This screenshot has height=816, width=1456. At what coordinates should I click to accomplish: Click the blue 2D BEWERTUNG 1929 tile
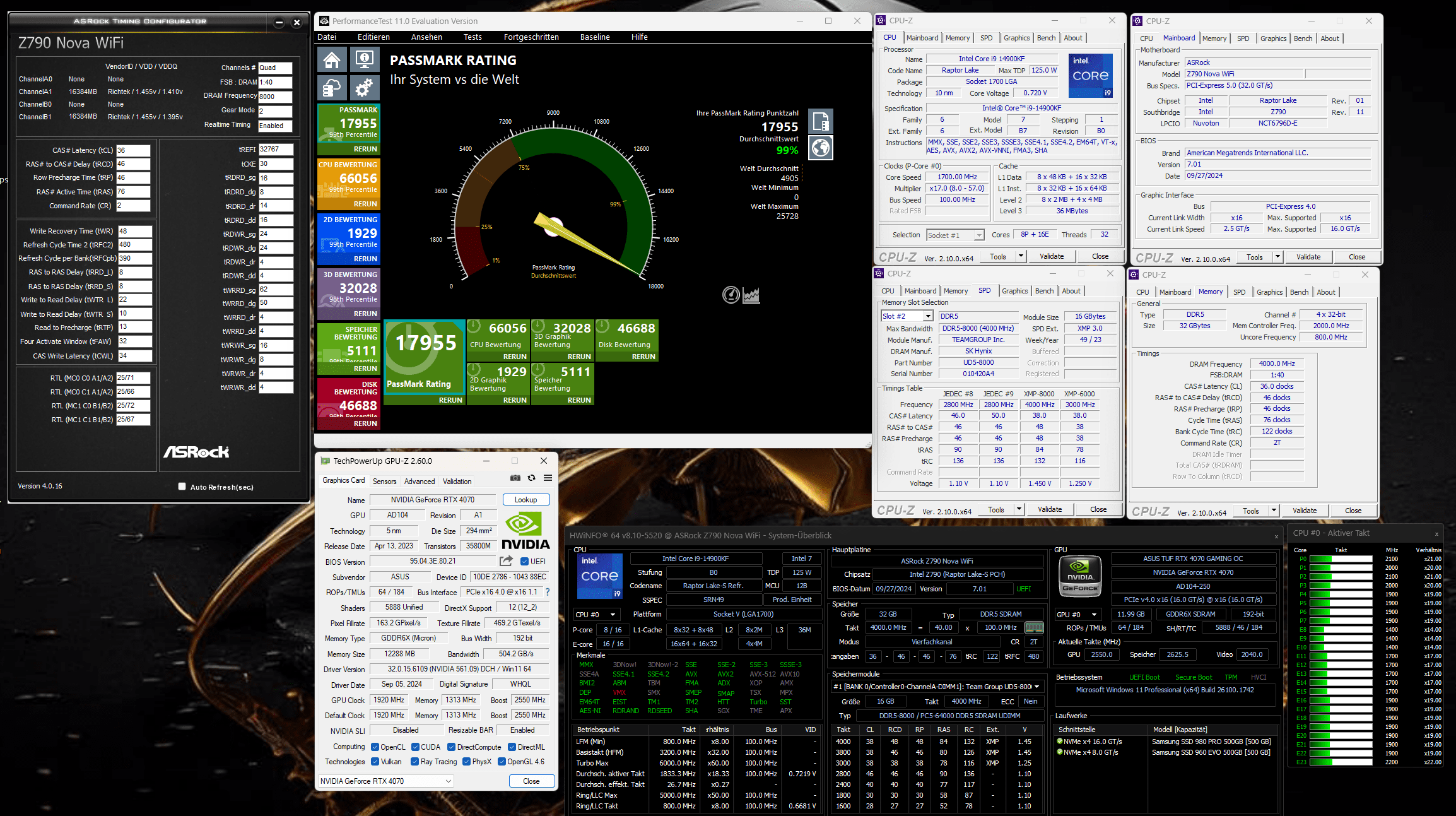(348, 239)
